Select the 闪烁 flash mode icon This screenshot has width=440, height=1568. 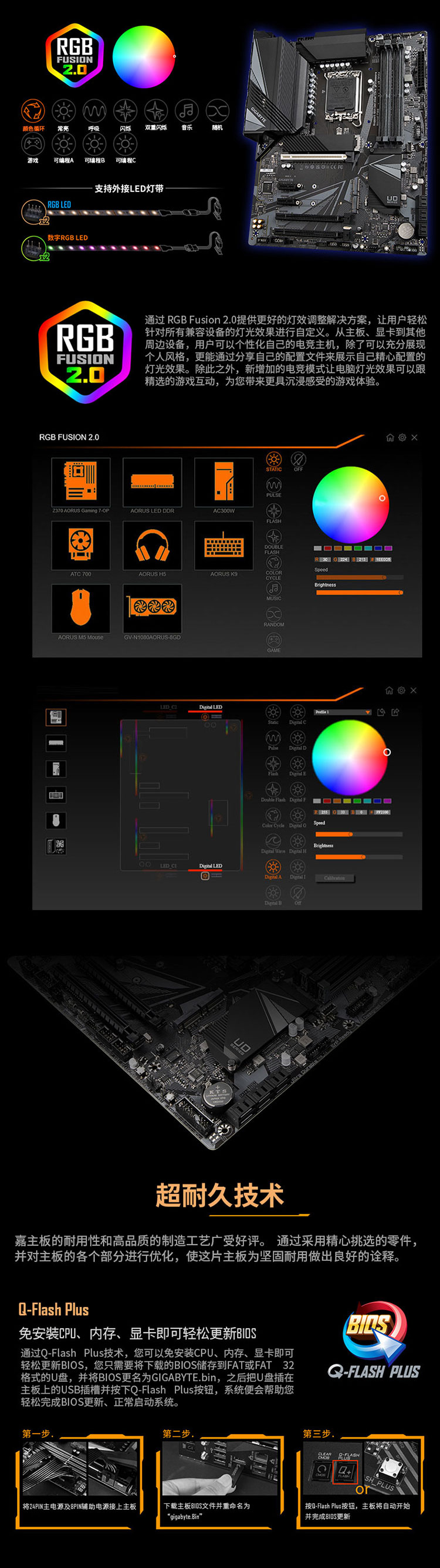point(125,112)
